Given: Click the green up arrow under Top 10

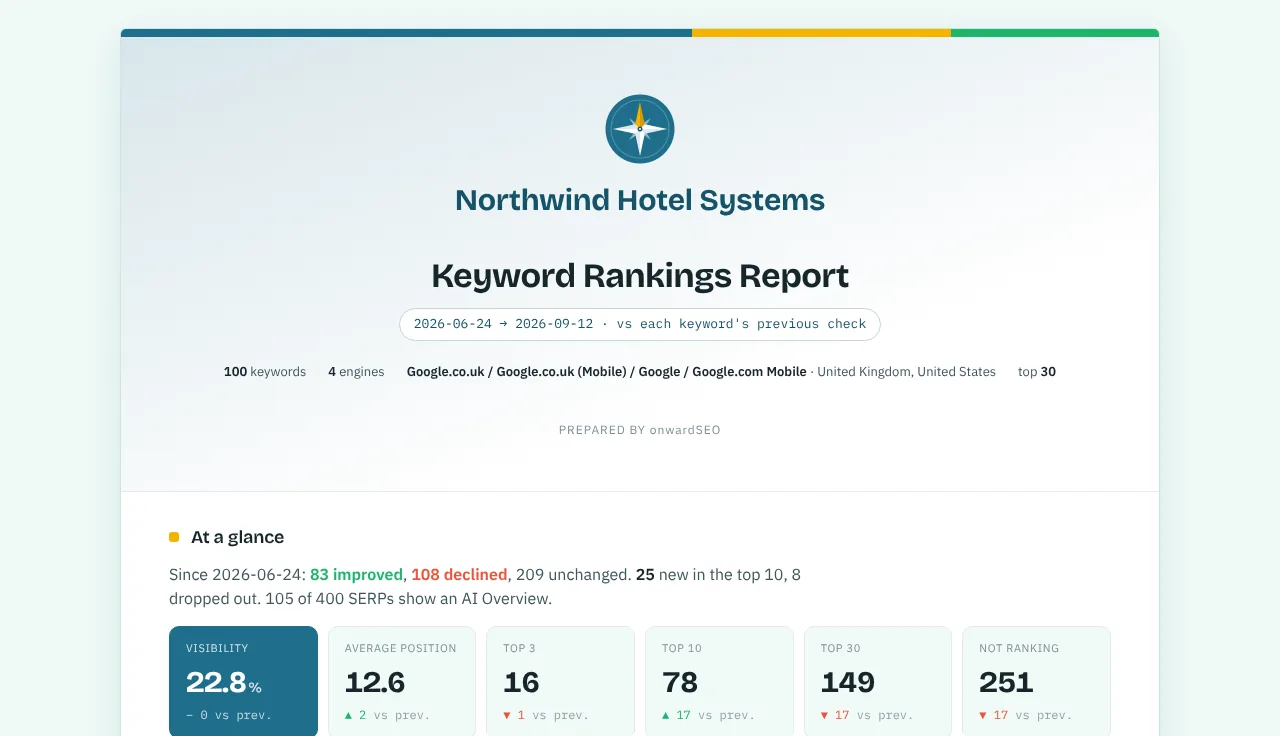Looking at the screenshot, I should 666,715.
